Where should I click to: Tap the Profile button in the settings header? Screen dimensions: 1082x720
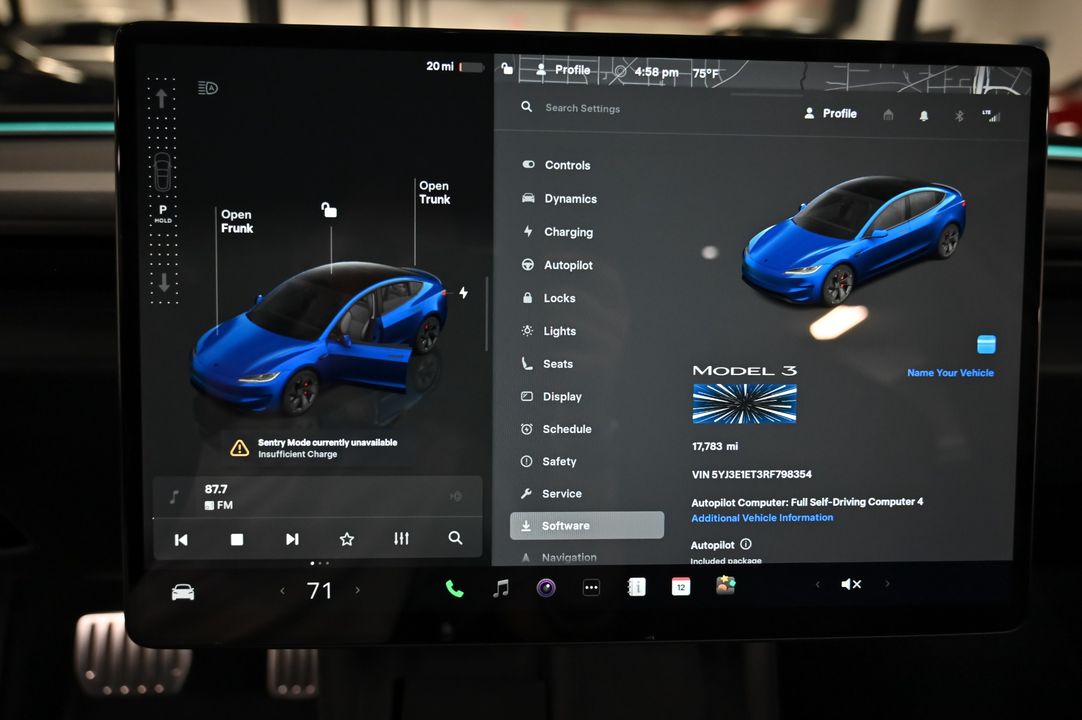pyautogui.click(x=830, y=113)
